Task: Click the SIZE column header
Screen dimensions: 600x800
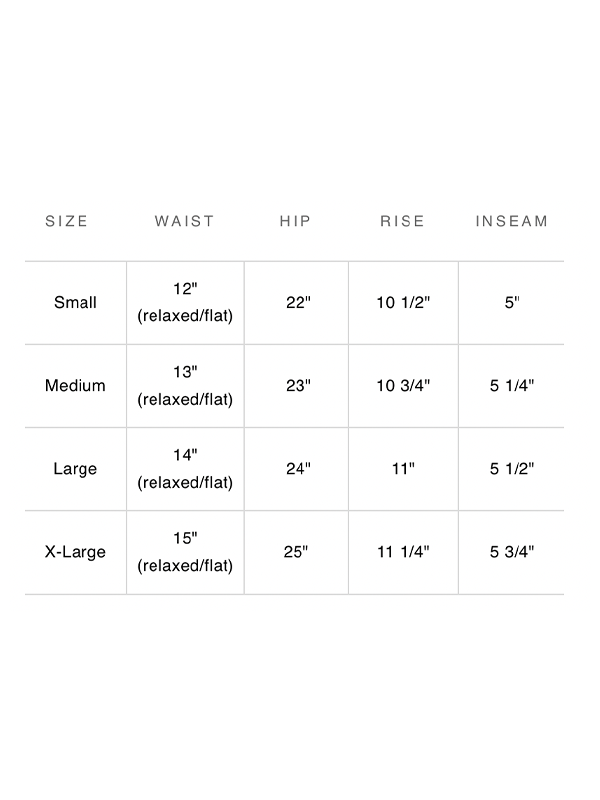Action: [66, 221]
